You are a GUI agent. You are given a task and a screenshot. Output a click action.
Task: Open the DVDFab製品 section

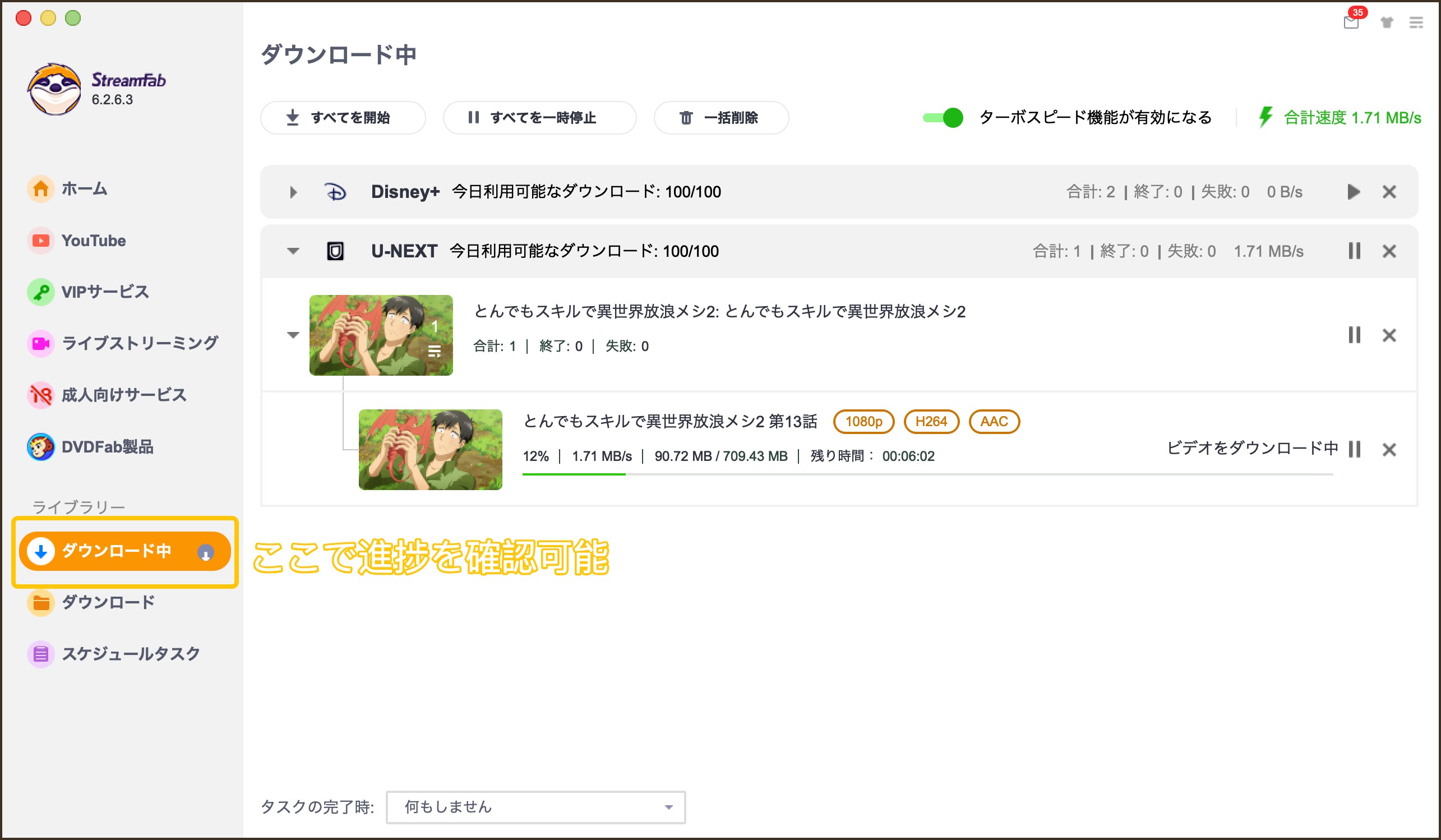click(x=109, y=447)
